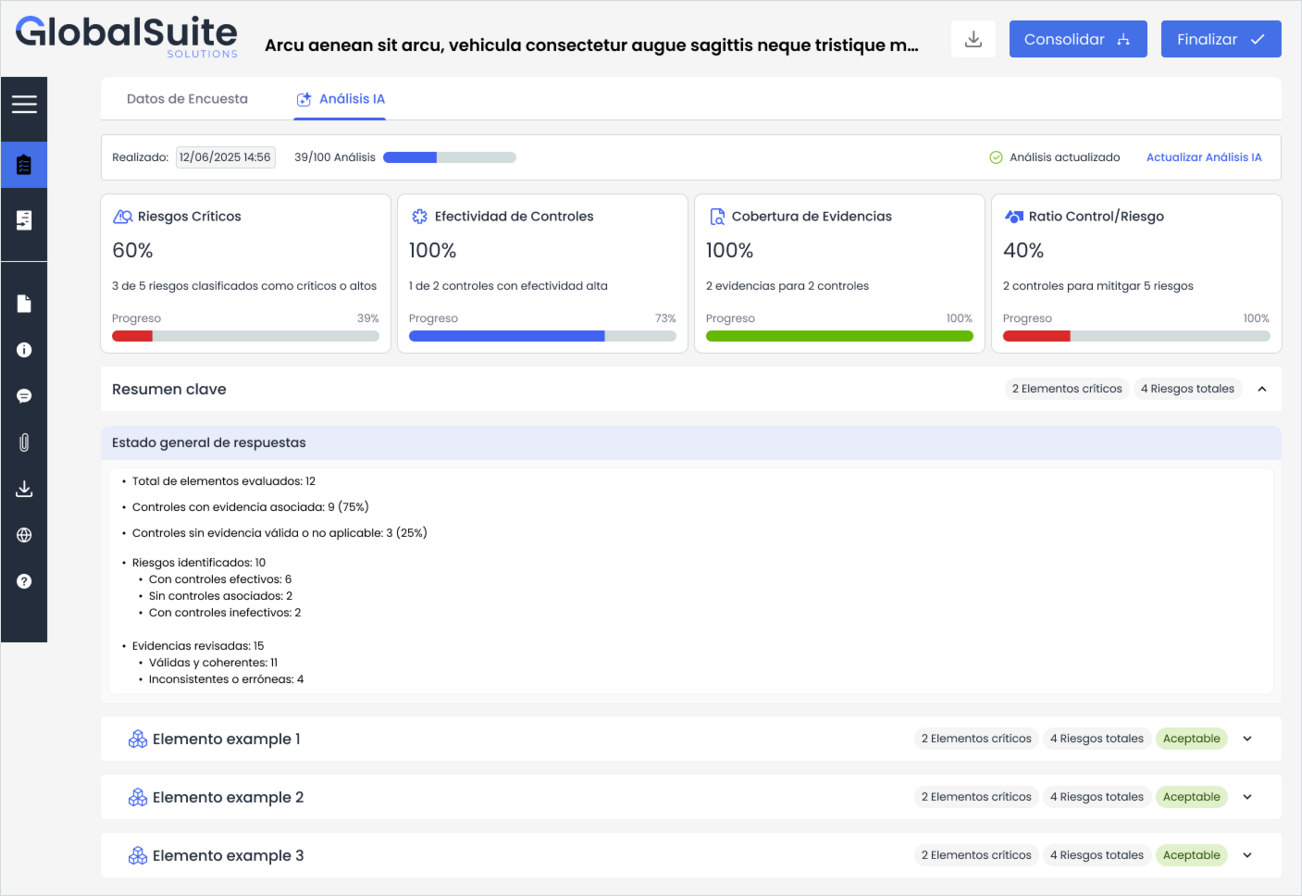
Task: Click the GlobalSuite Solutions logo
Action: point(126,37)
